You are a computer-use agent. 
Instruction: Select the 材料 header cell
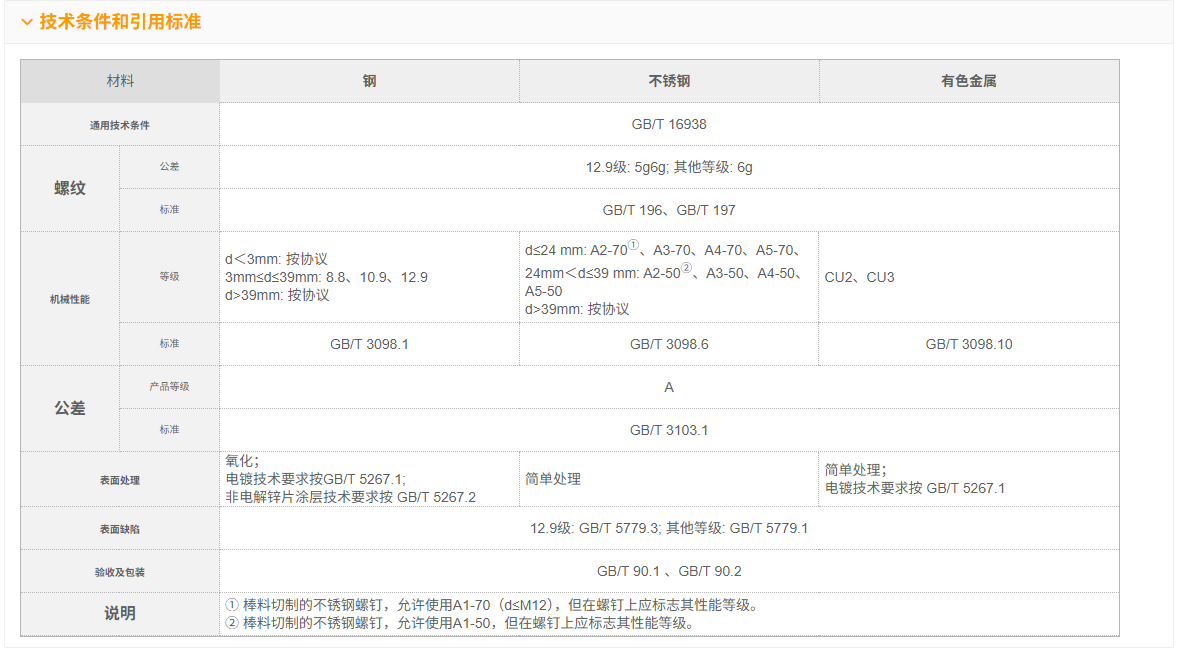pos(120,81)
